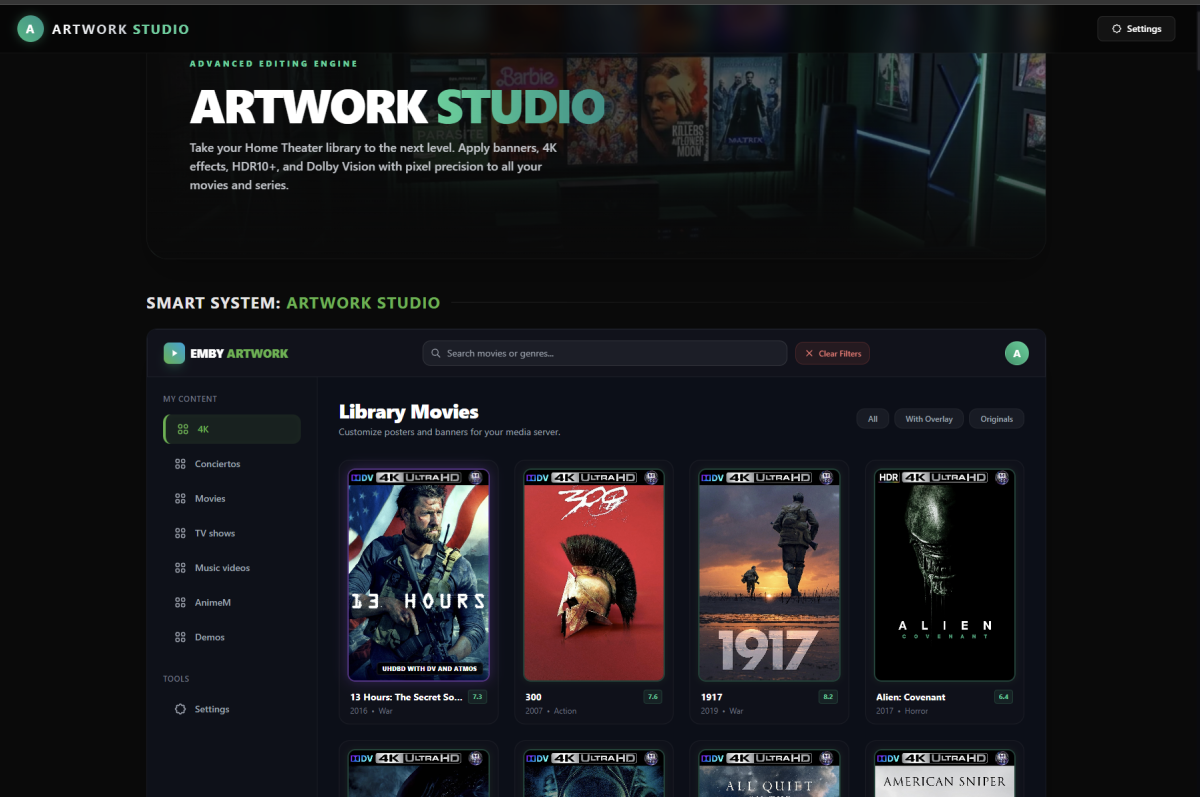The height and width of the screenshot is (797, 1200).
Task: Open the green user avatar 'A' in panel
Action: coord(1017,353)
